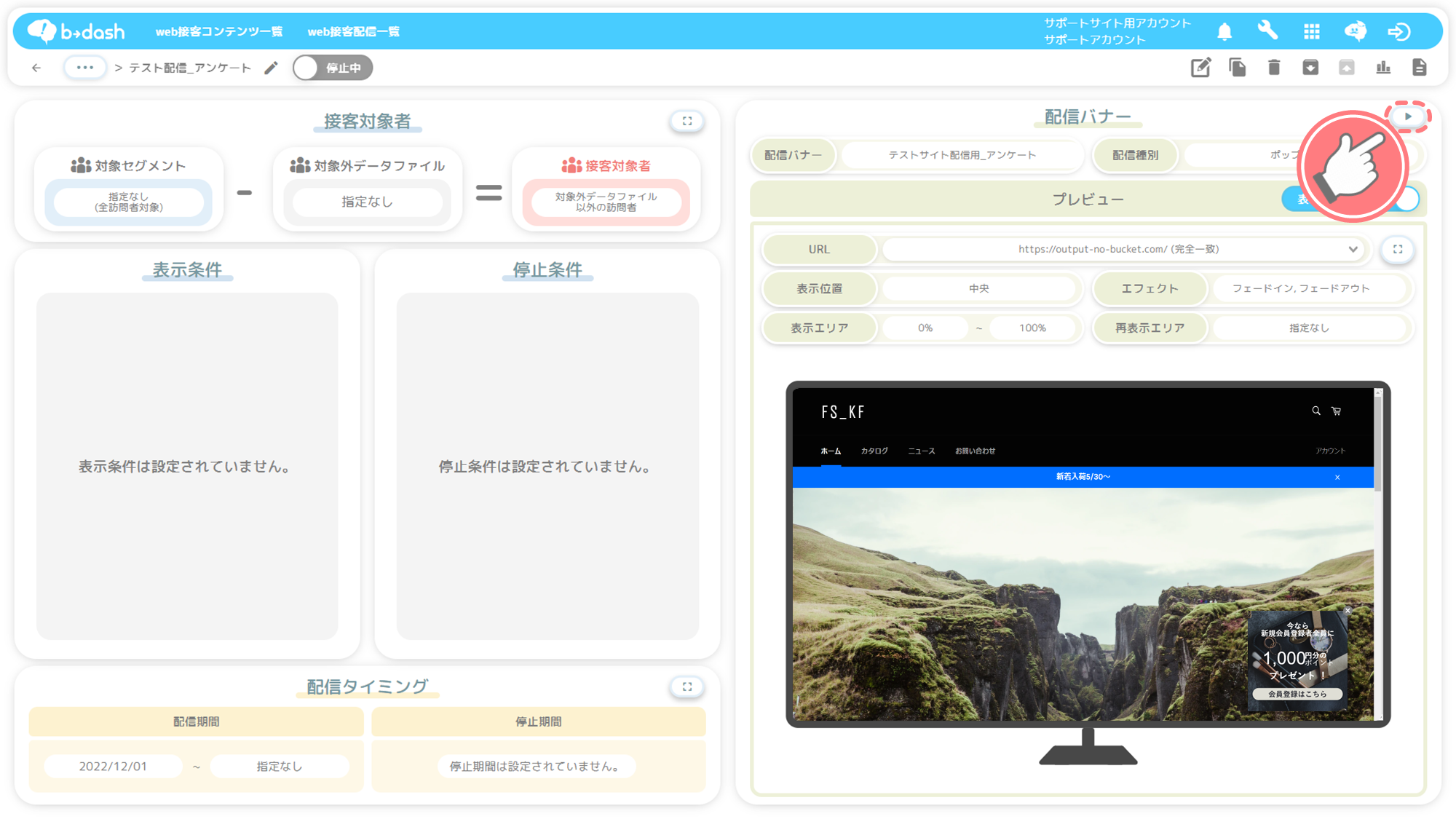Open the document file icon

point(1419,68)
